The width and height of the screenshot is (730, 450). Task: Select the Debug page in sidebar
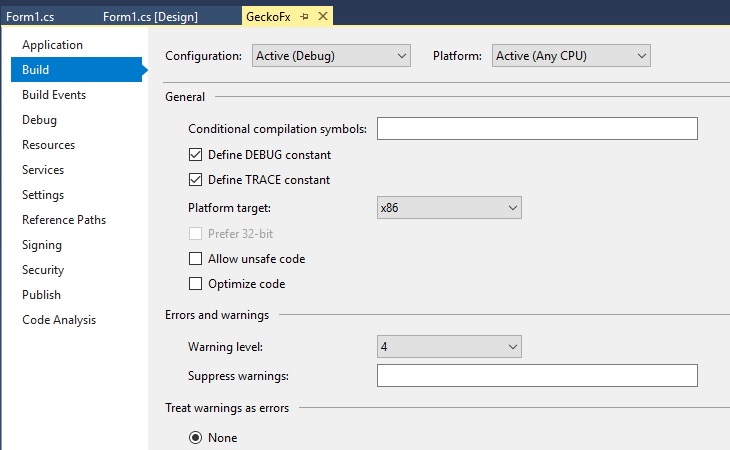coord(39,120)
